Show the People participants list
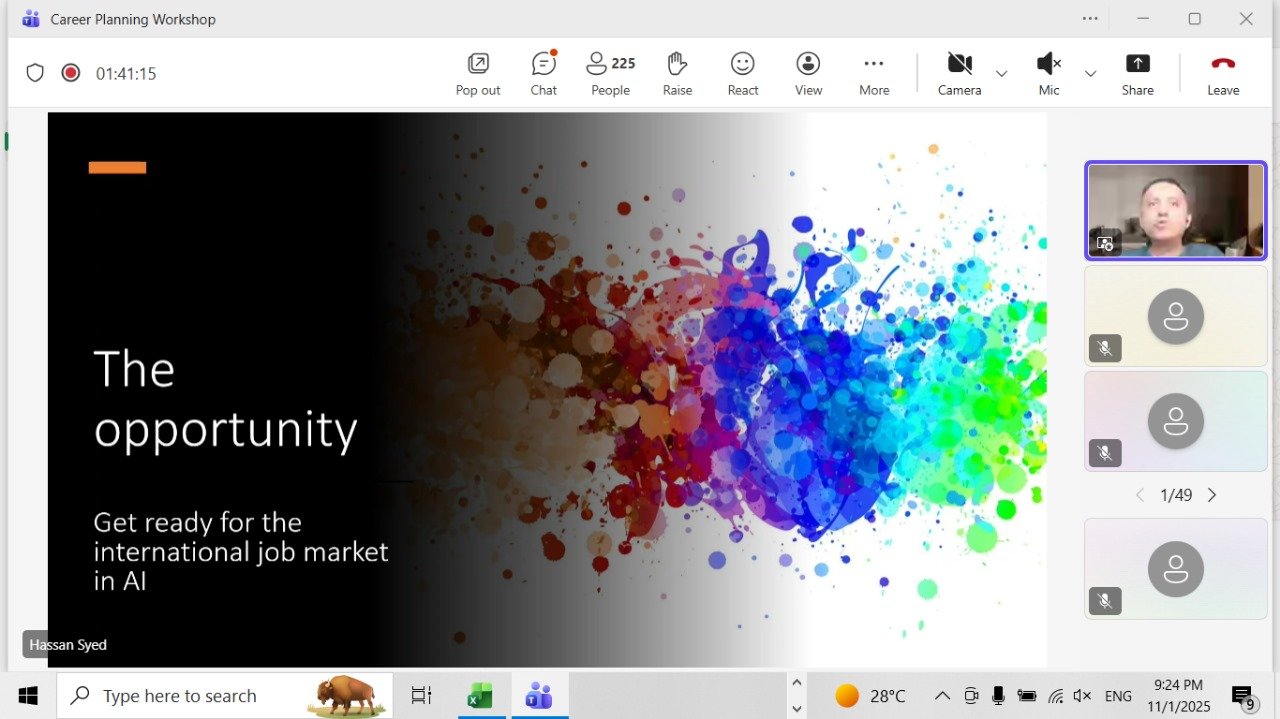This screenshot has height=719, width=1280. (x=610, y=74)
